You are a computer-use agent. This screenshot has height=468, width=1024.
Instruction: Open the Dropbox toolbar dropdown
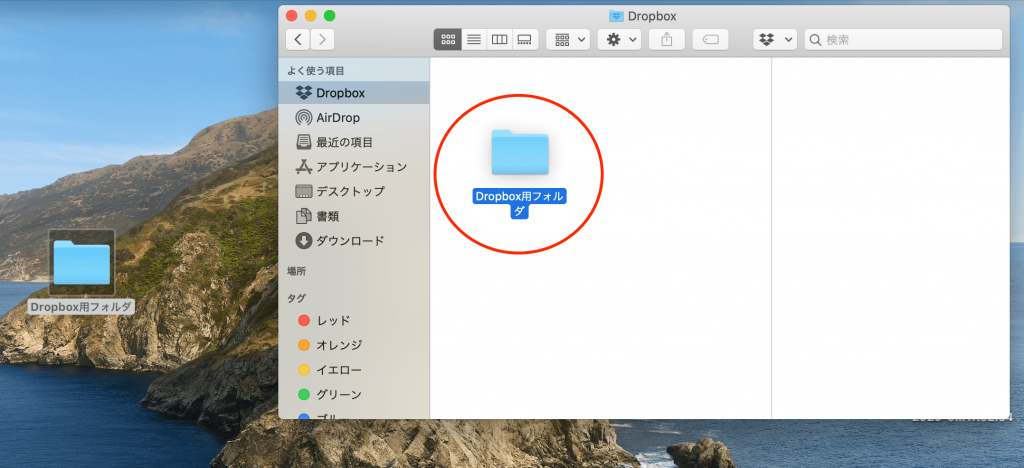(775, 40)
